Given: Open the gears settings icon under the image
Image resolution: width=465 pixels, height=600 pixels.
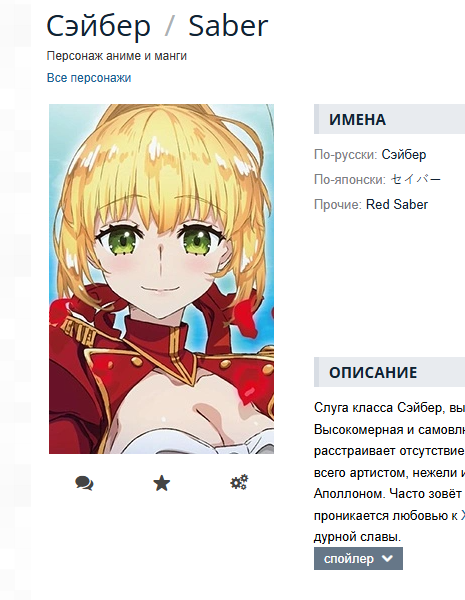Looking at the screenshot, I should [239, 483].
